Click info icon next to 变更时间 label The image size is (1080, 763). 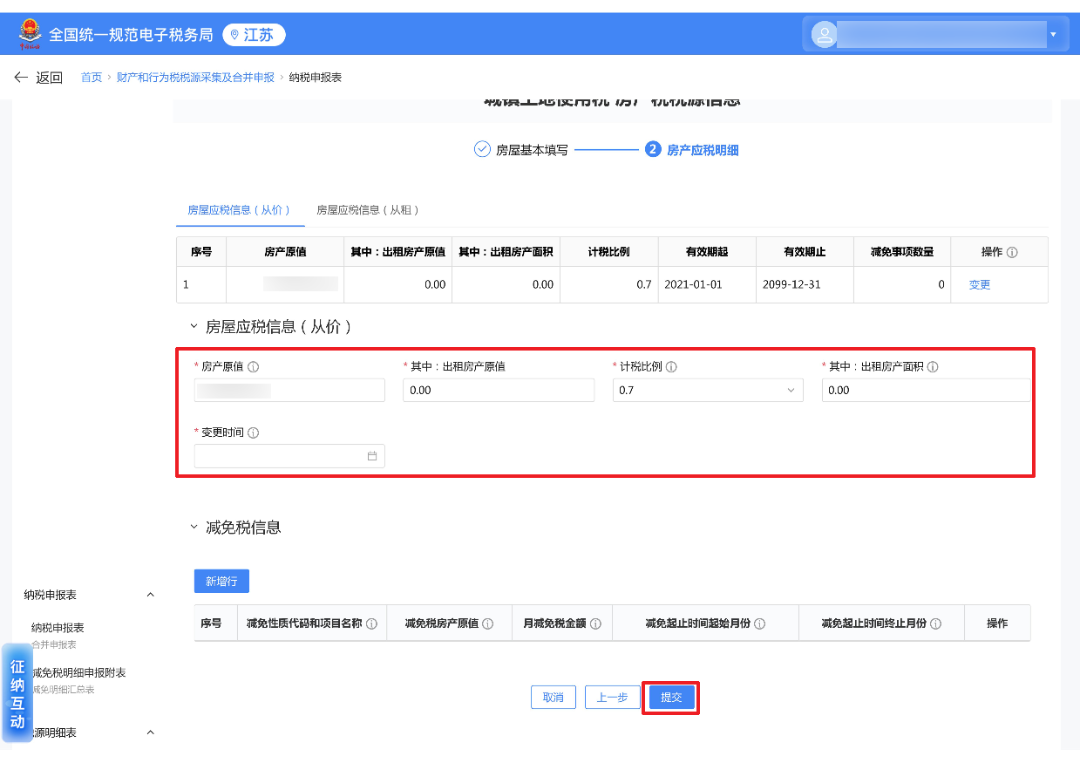(x=253, y=432)
